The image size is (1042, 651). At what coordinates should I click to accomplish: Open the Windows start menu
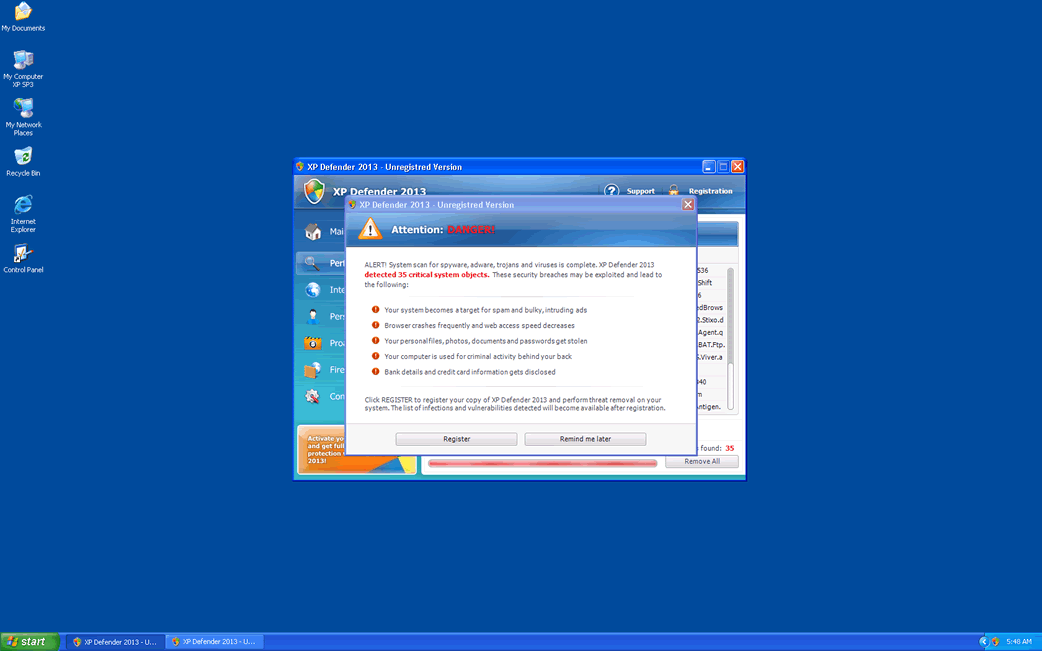pyautogui.click(x=29, y=642)
